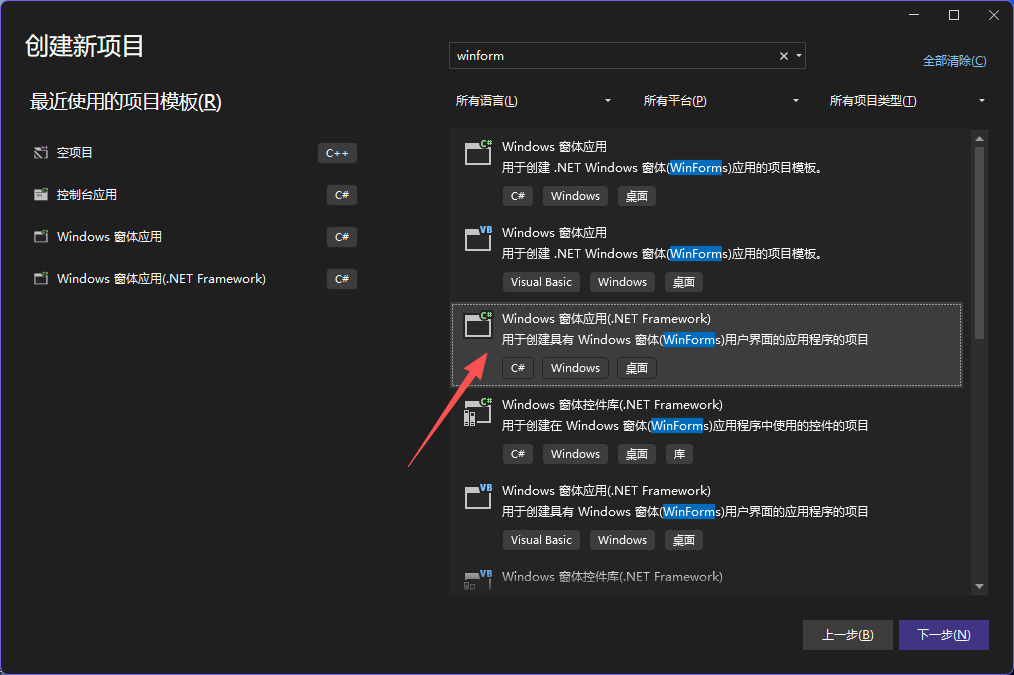Click the scrollbar down arrow
This screenshot has height=675, width=1014.
click(x=979, y=586)
